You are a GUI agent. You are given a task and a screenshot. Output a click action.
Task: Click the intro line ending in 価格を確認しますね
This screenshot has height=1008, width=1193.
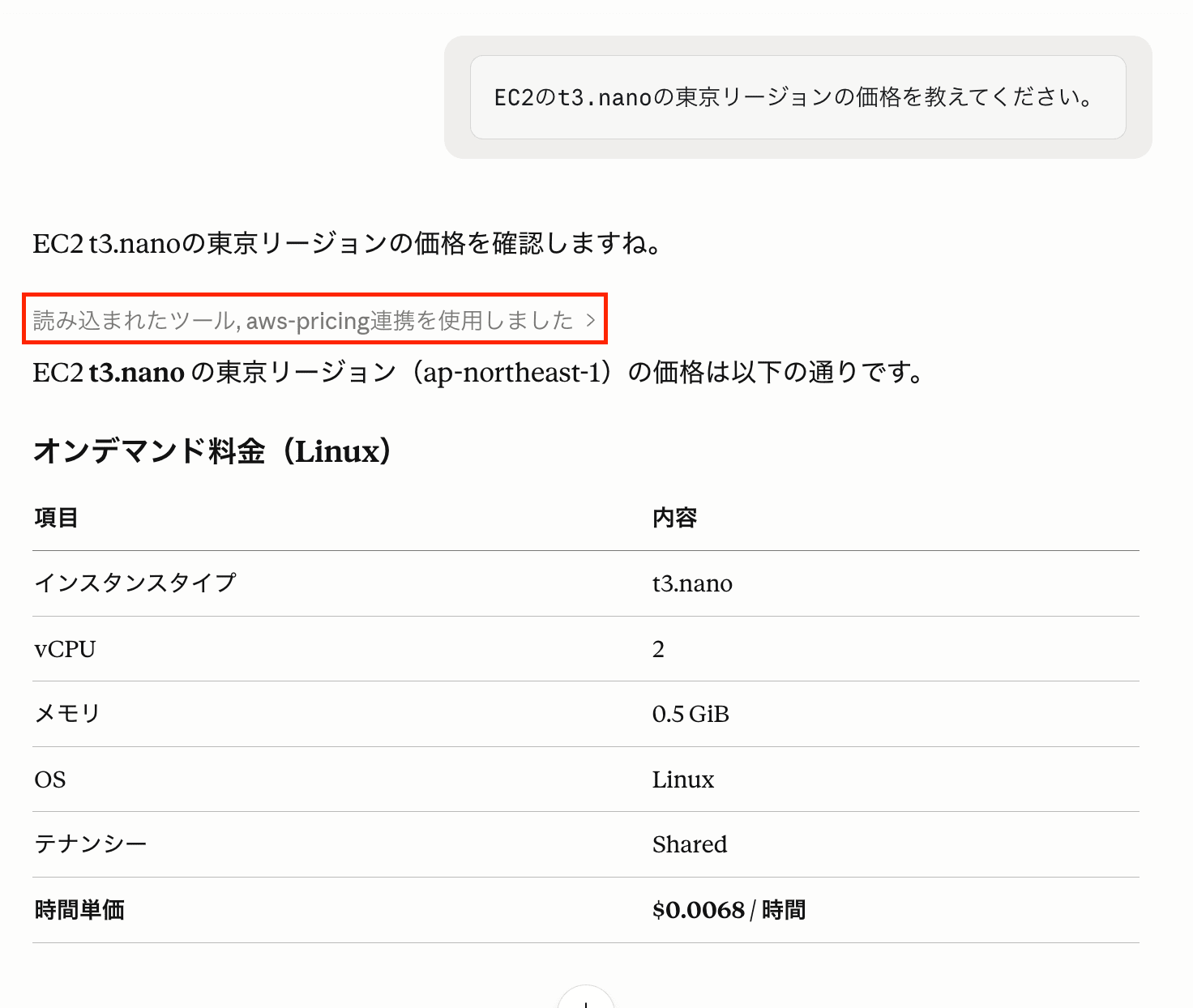coord(347,243)
